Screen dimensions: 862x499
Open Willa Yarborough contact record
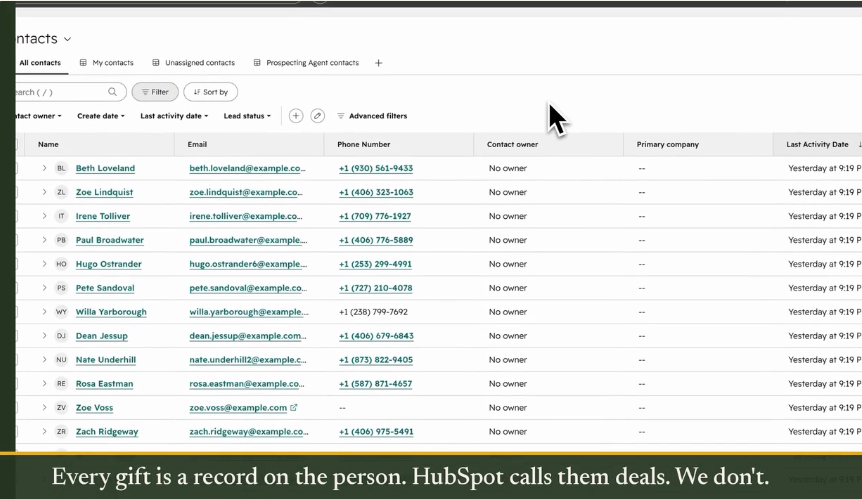(x=111, y=312)
